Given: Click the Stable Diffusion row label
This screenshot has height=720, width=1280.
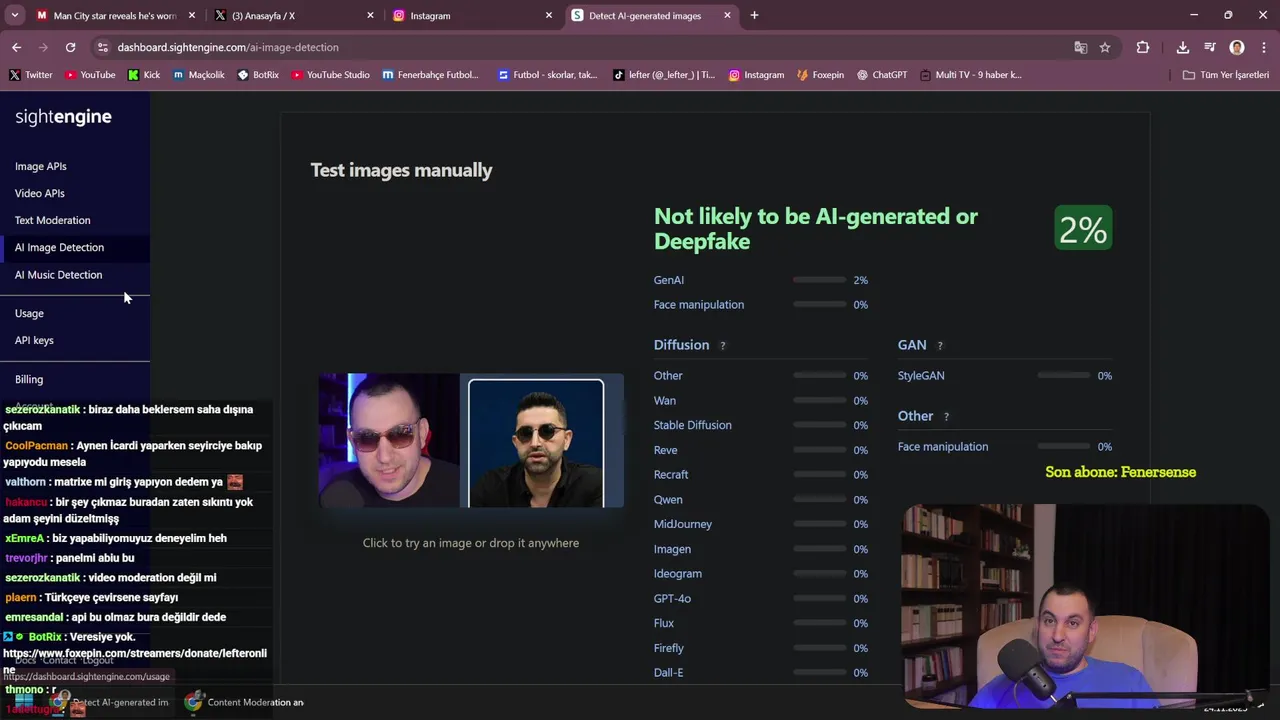Looking at the screenshot, I should 692,425.
